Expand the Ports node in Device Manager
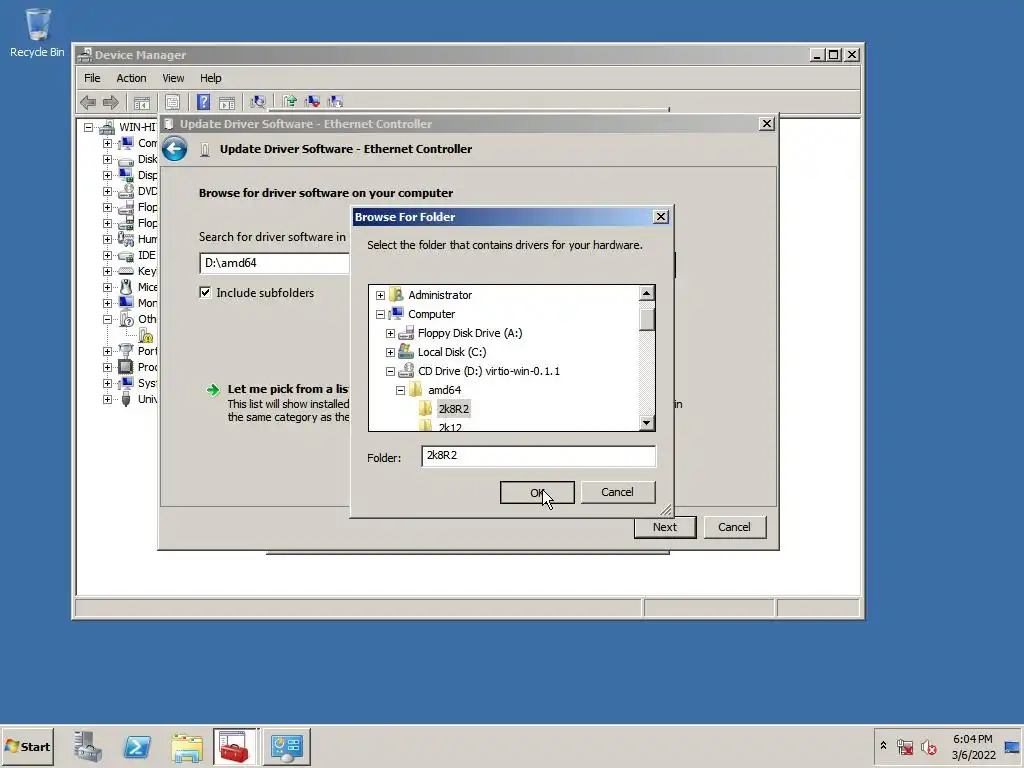 pyautogui.click(x=107, y=351)
